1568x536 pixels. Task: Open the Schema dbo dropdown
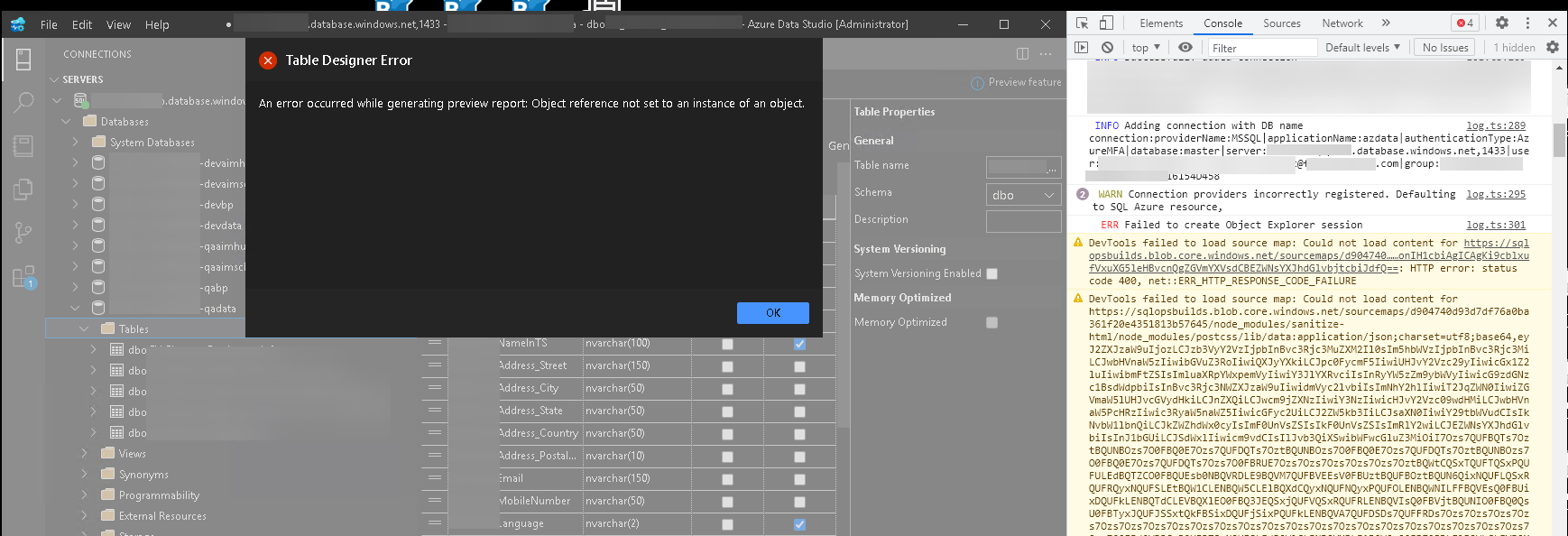click(x=1023, y=195)
